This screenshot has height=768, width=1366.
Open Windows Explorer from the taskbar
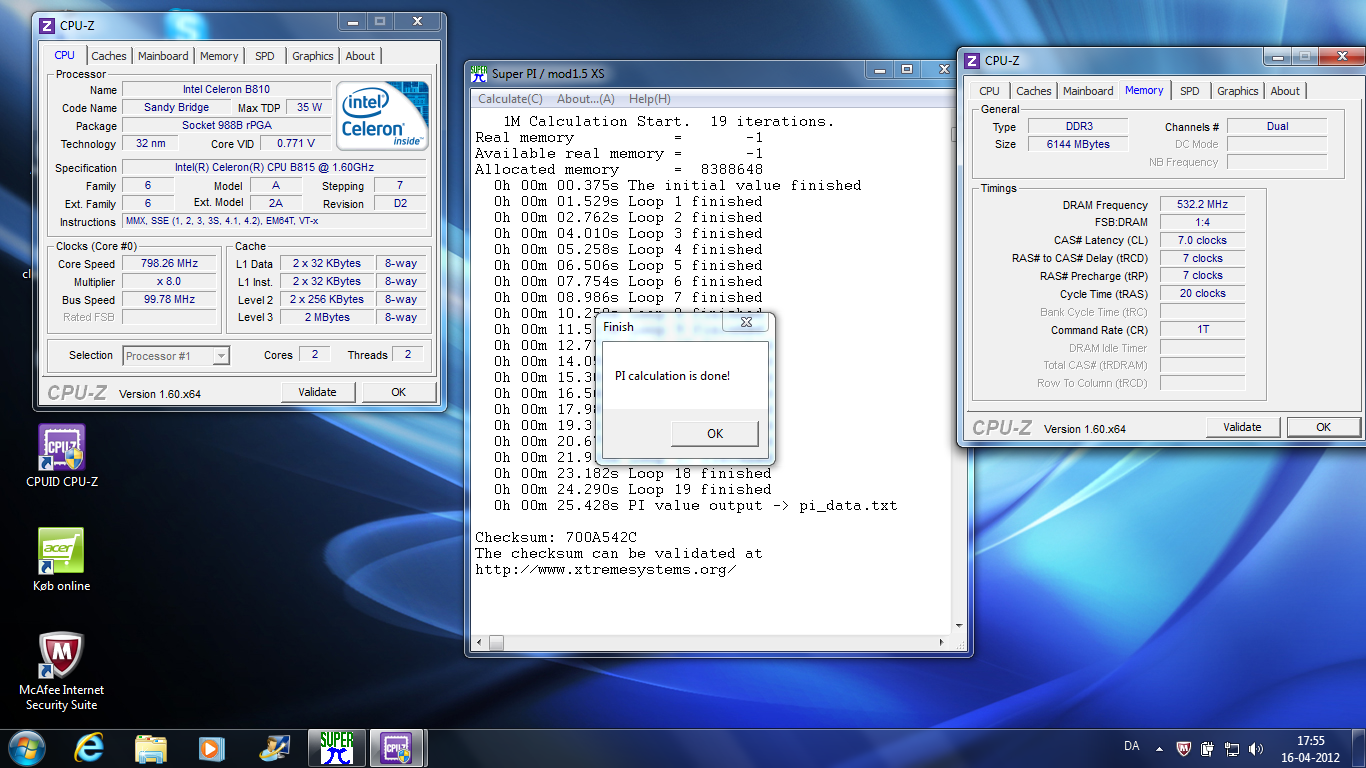tap(151, 747)
